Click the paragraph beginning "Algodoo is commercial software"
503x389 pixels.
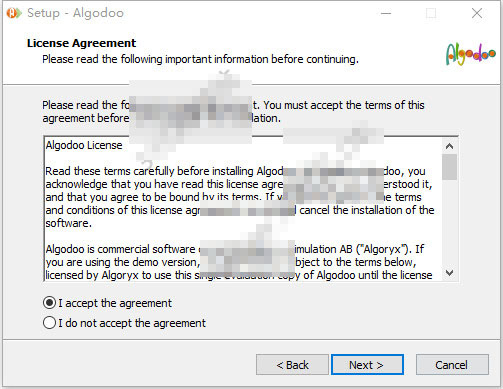click(x=239, y=262)
